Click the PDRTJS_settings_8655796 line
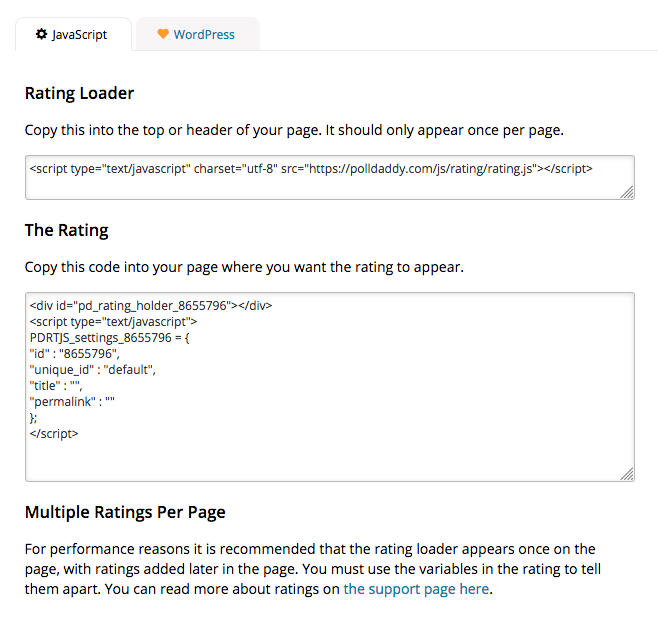Screen dimensions: 658x632 point(103,338)
